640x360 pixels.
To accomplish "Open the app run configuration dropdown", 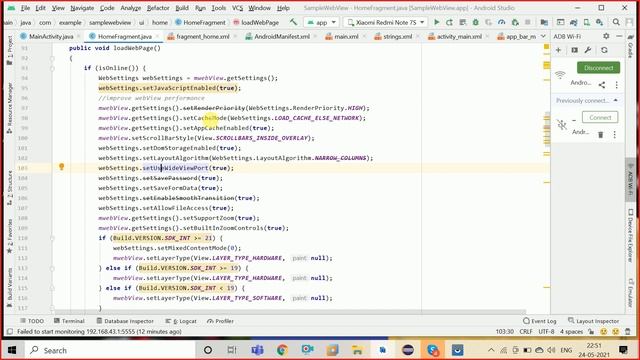I will [322, 22].
